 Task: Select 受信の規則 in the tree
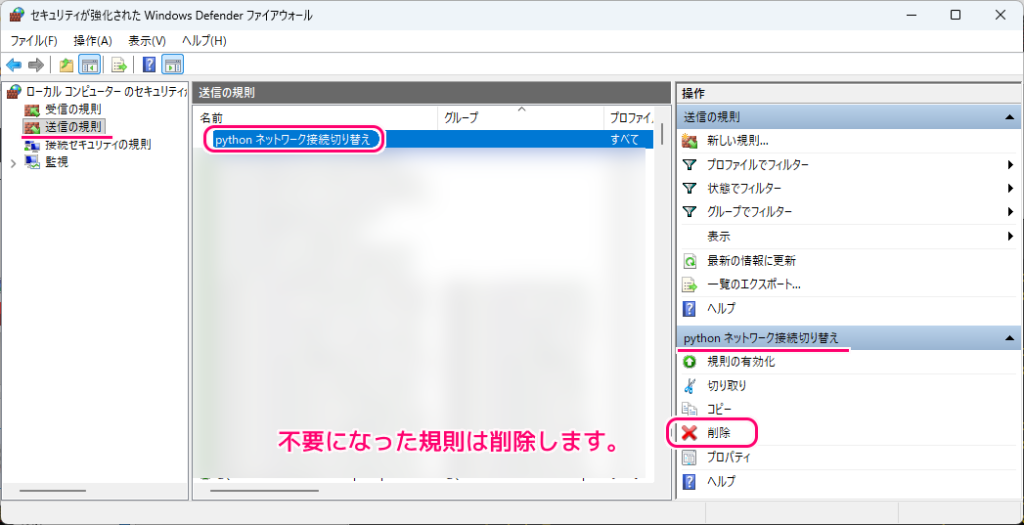[x=73, y=108]
